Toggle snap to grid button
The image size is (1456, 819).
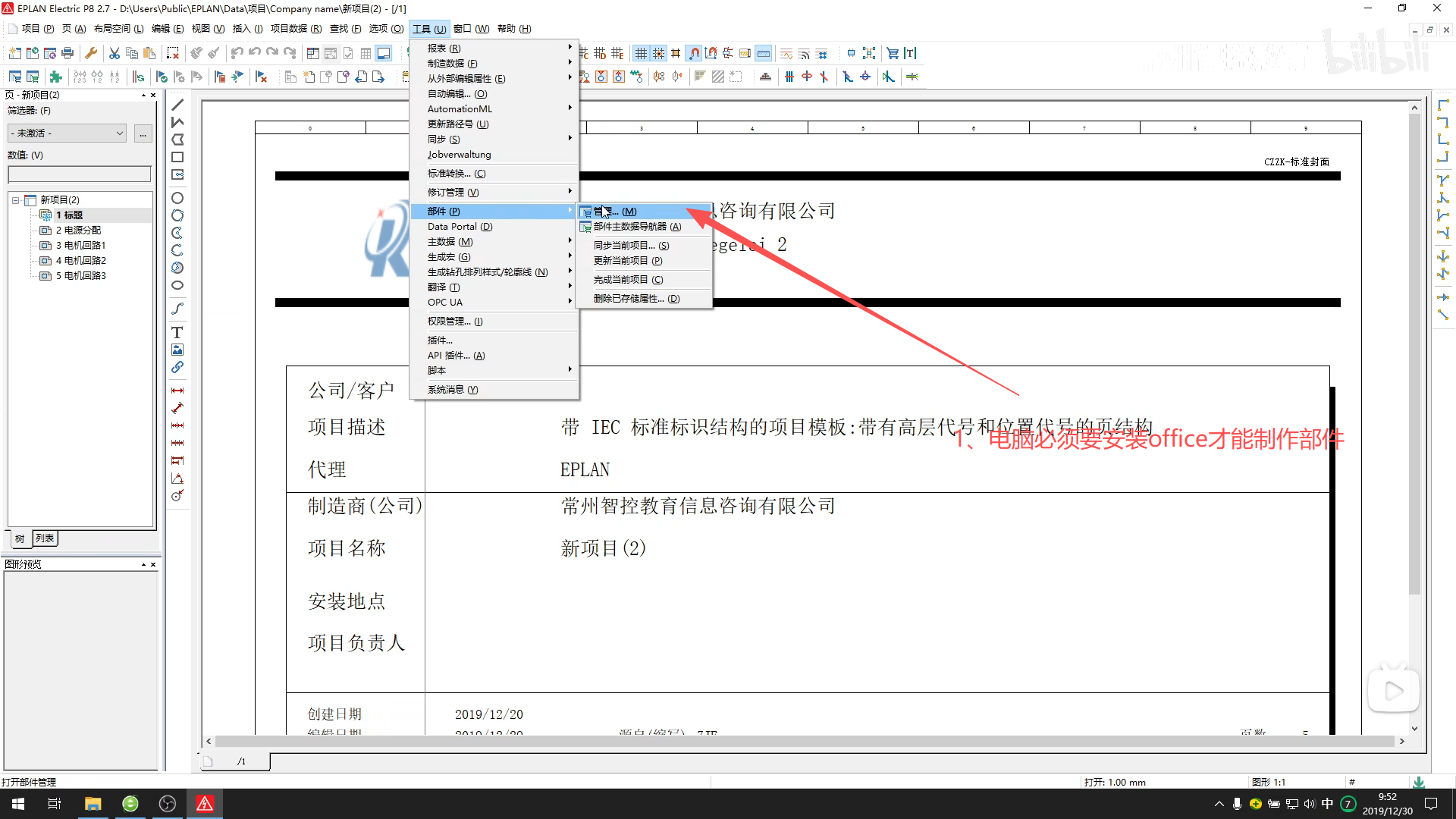(658, 53)
